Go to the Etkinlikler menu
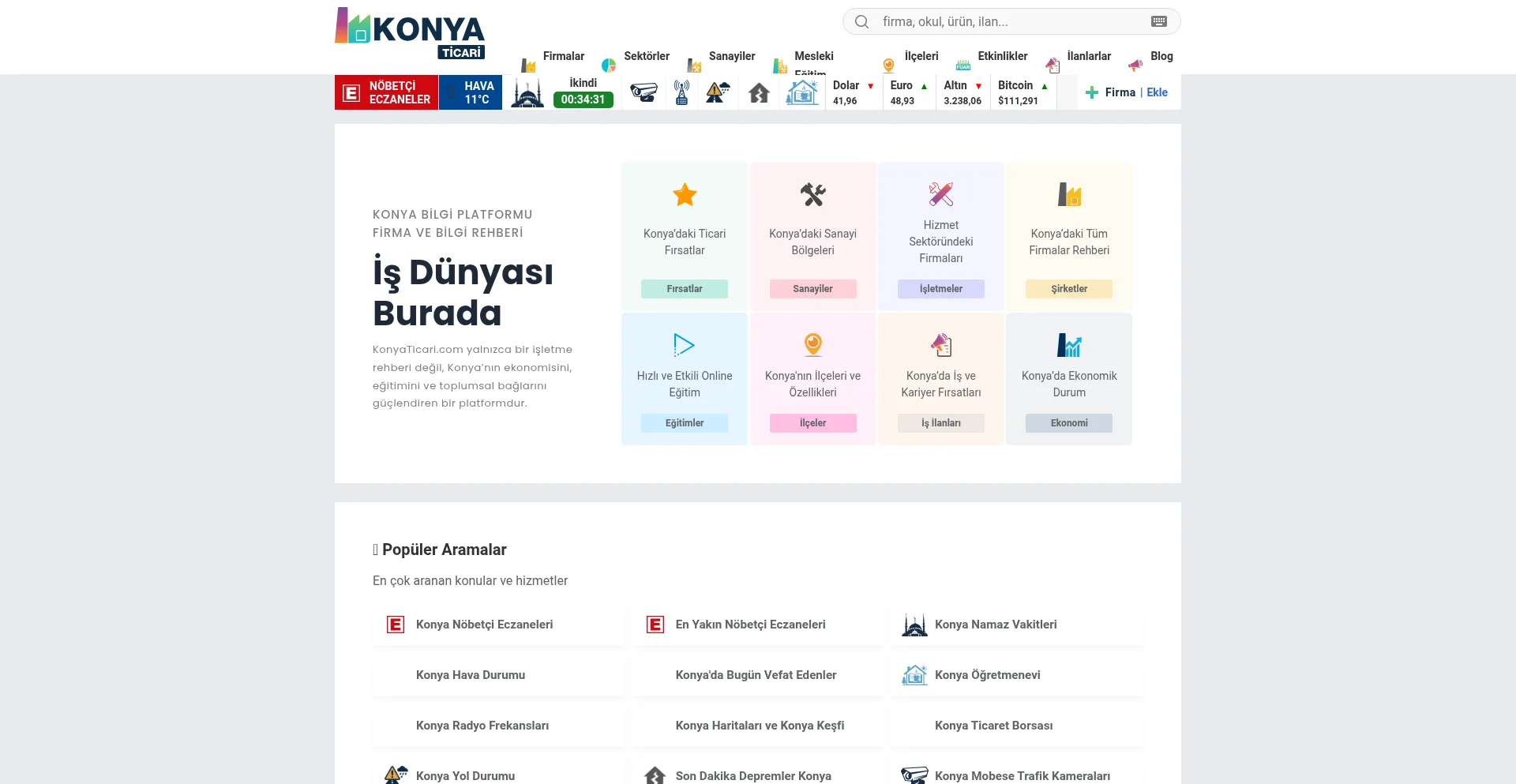Viewport: 1516px width, 784px height. pos(1002,56)
